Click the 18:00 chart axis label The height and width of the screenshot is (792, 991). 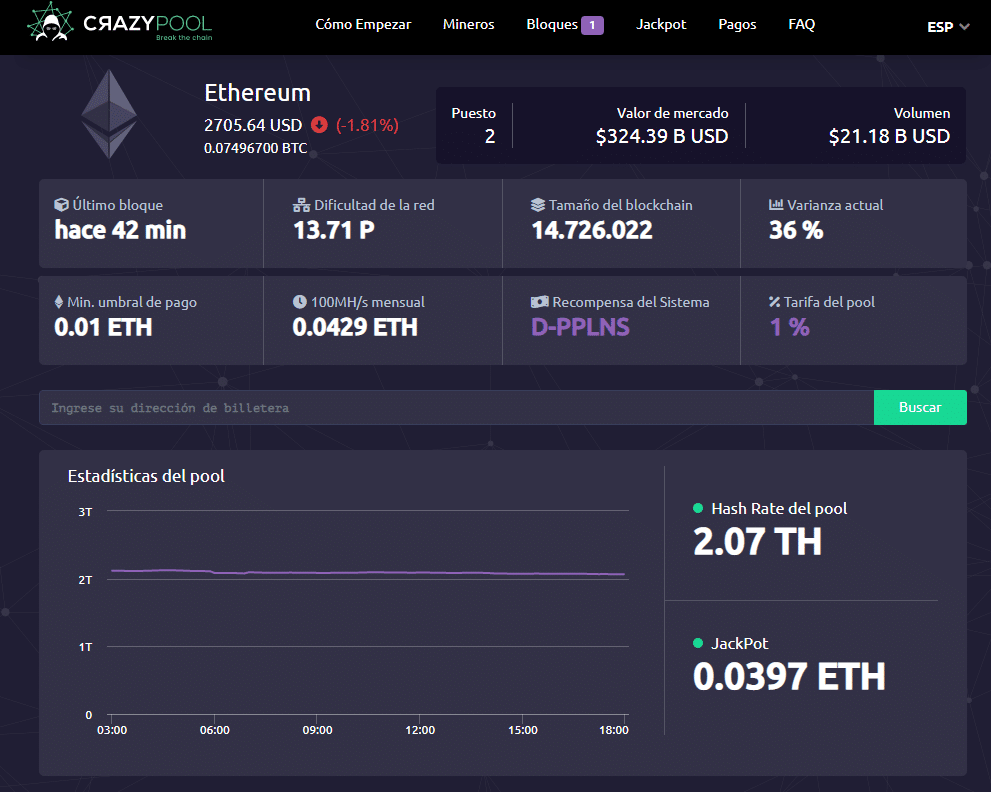(x=614, y=730)
